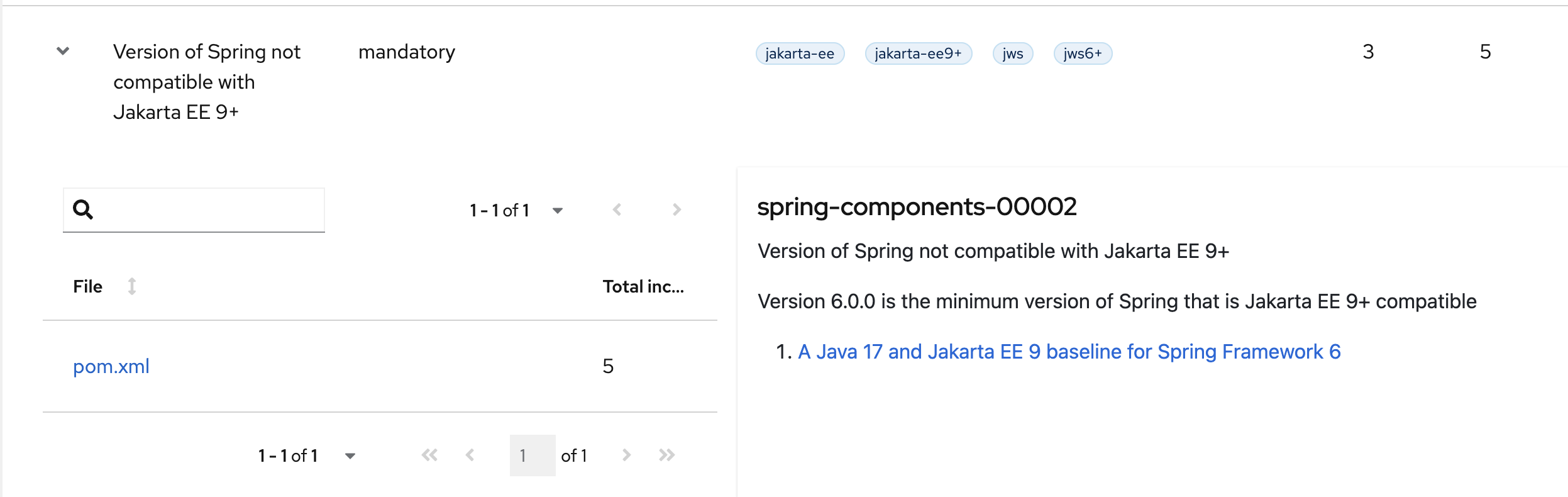Viewport: 1568px width, 497px height.
Task: Click the jakarta-ee9+ tag label
Action: tap(918, 53)
